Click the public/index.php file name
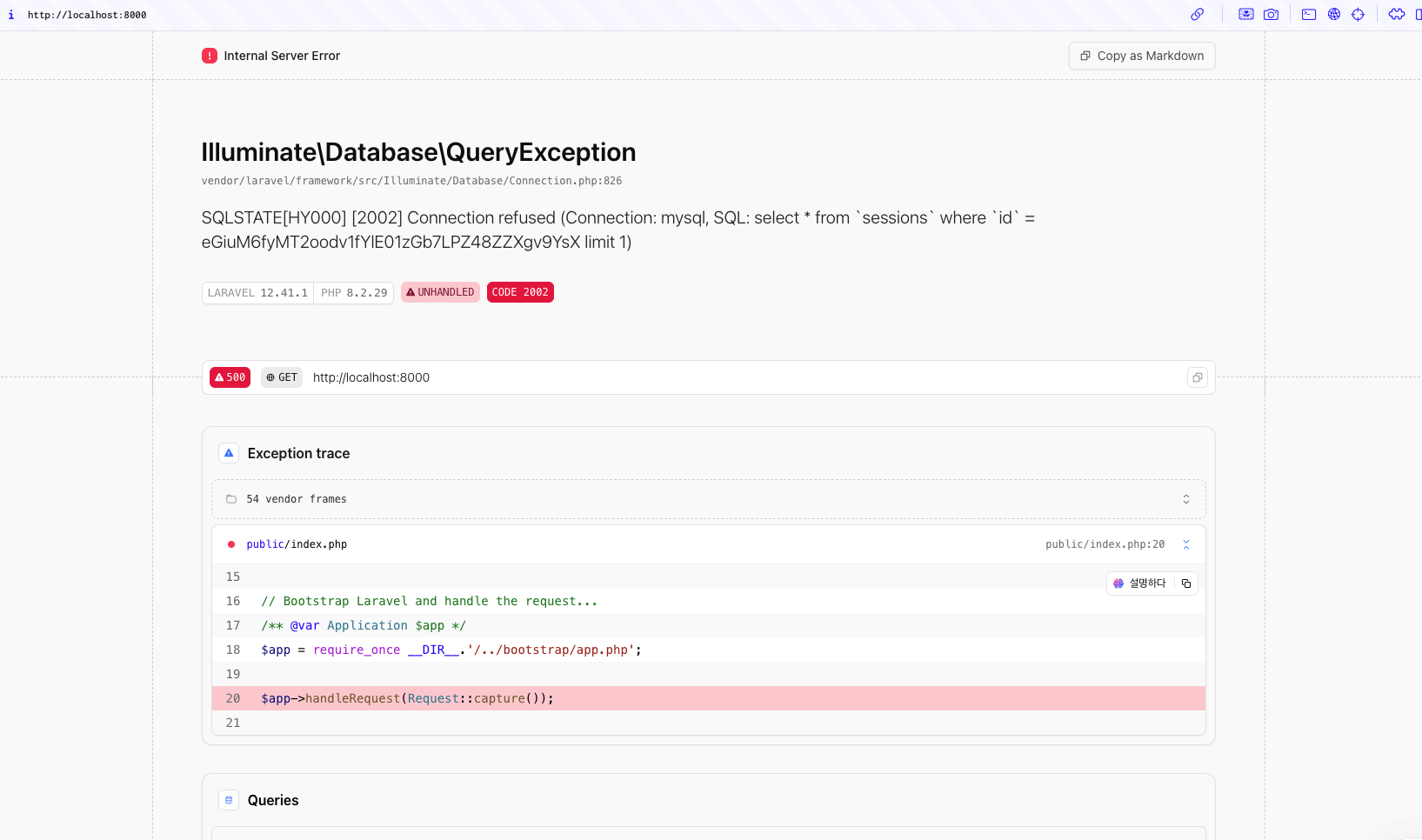 click(297, 544)
